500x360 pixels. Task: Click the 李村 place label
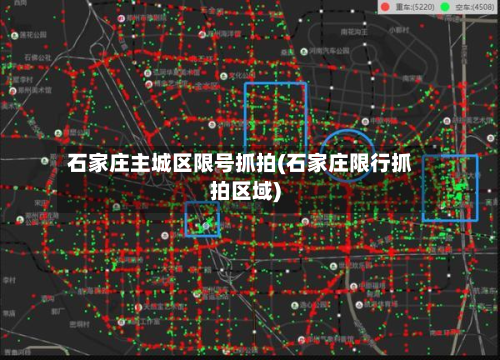(x=9, y=280)
